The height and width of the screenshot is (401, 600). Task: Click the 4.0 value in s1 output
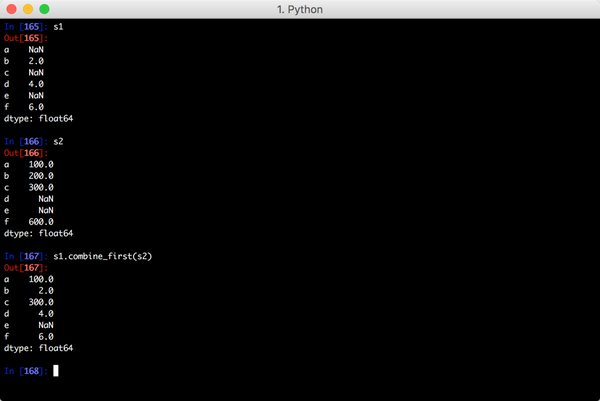tap(36, 84)
